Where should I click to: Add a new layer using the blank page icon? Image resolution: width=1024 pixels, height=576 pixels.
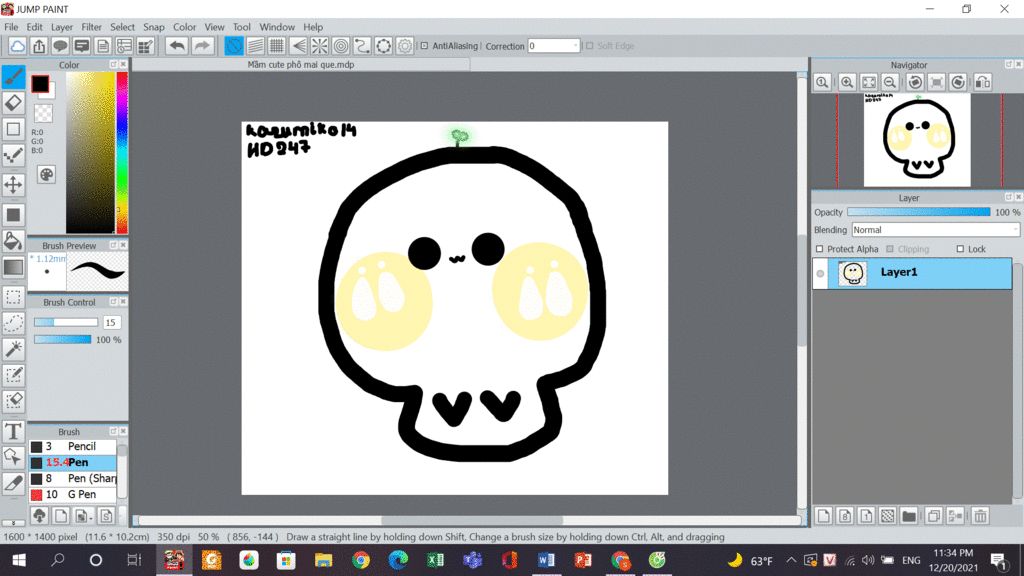(824, 516)
